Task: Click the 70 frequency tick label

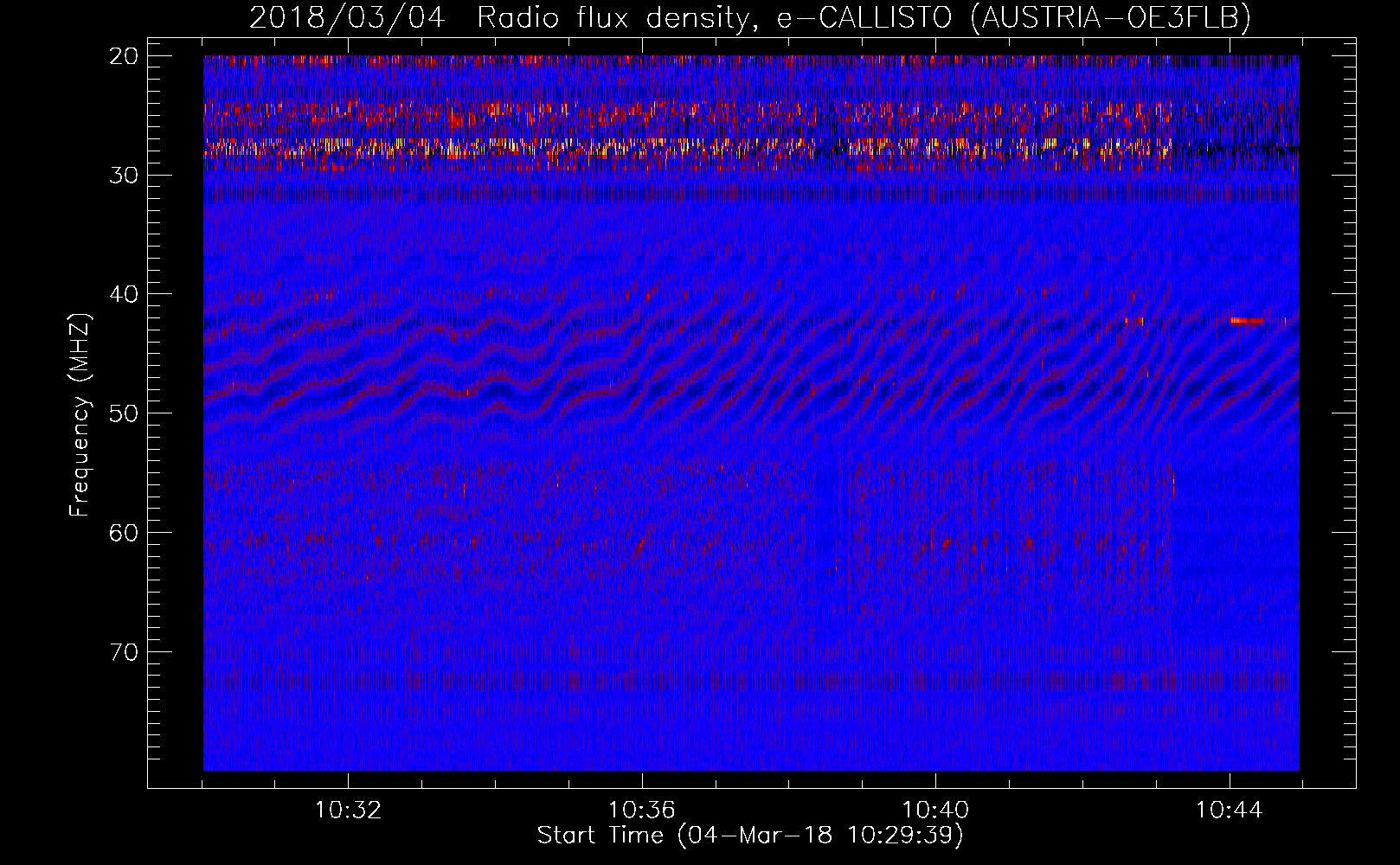Action: pos(125,651)
